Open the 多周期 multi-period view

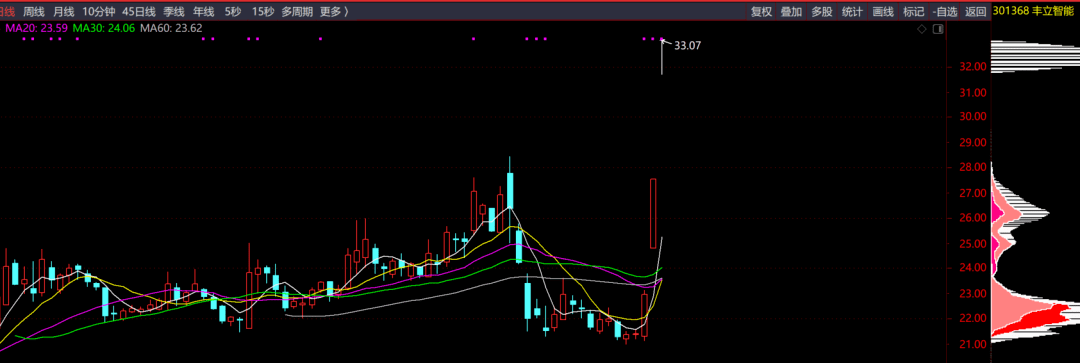pyautogui.click(x=297, y=12)
